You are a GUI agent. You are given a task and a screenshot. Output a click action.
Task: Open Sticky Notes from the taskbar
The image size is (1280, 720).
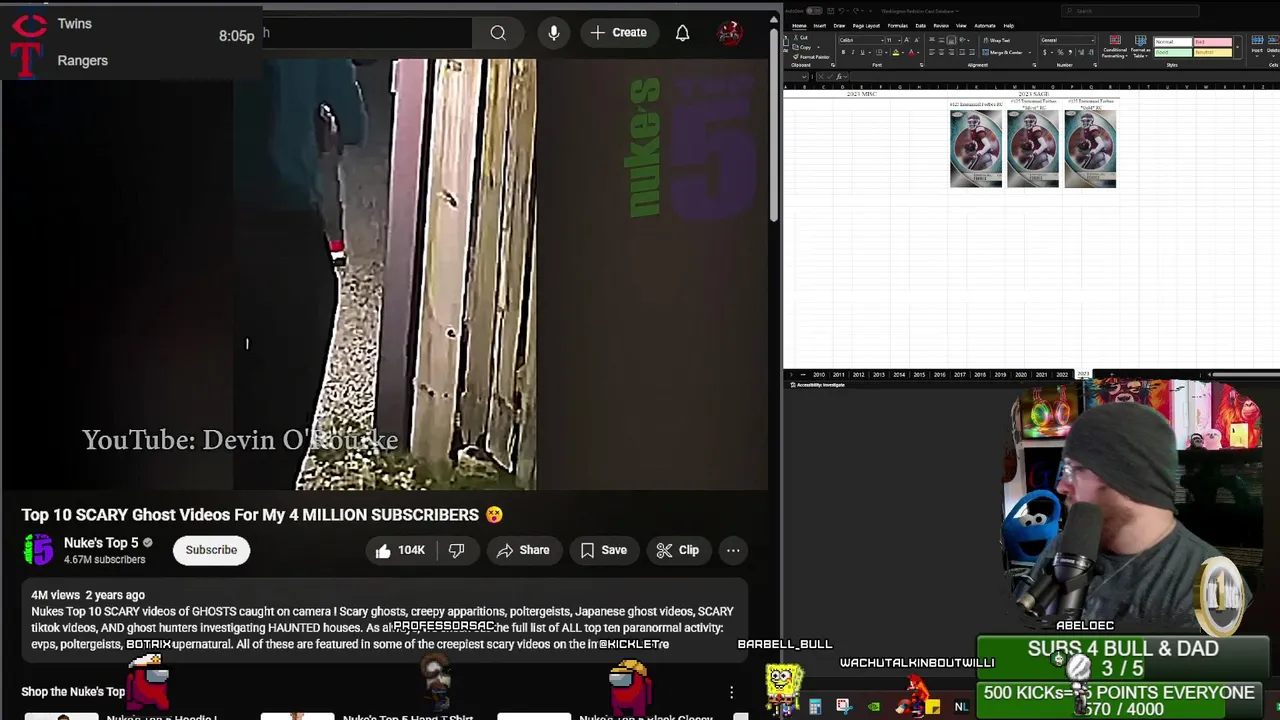[x=932, y=706]
